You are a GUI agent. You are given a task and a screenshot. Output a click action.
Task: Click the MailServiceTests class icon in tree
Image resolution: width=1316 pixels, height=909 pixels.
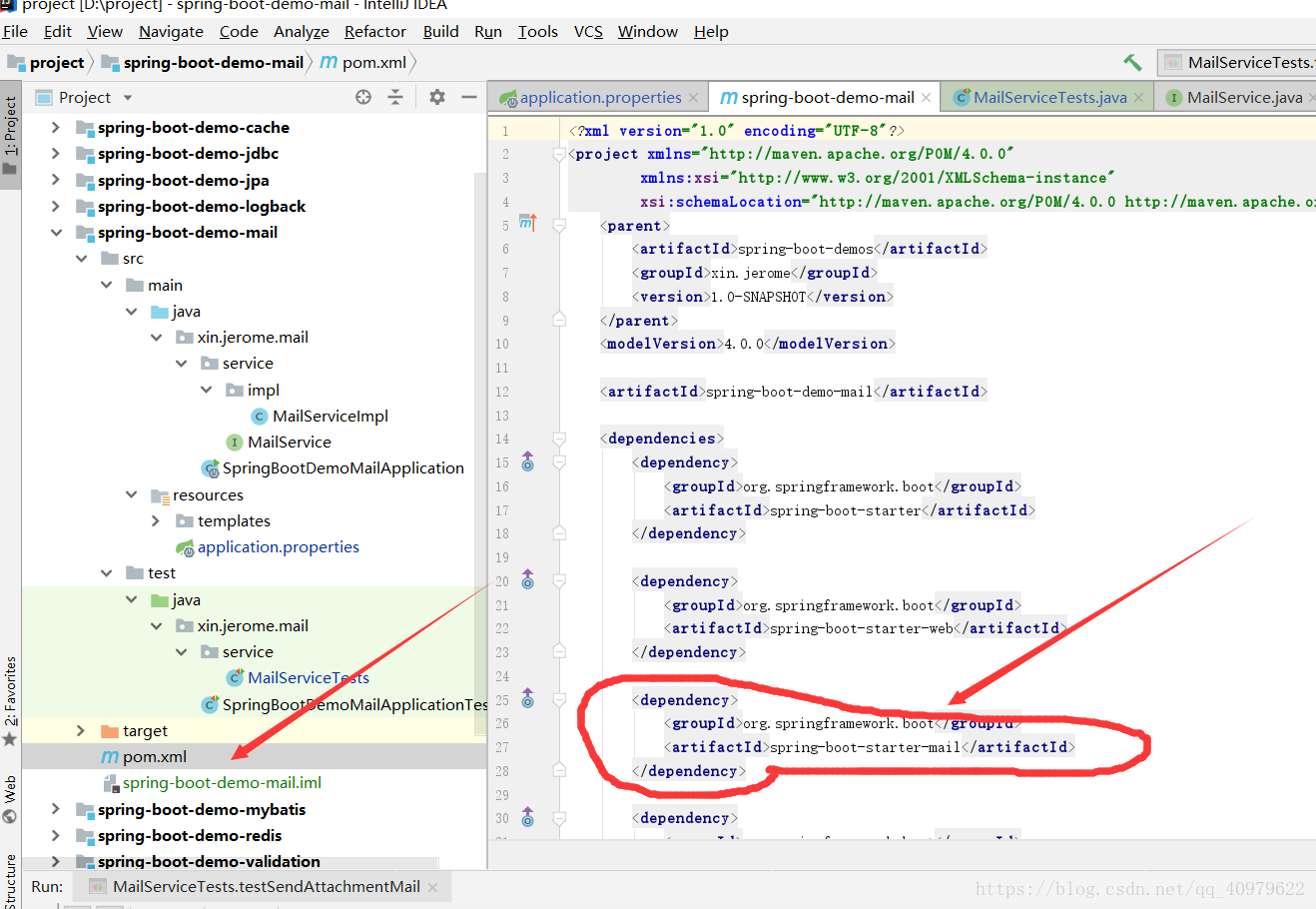(x=236, y=678)
